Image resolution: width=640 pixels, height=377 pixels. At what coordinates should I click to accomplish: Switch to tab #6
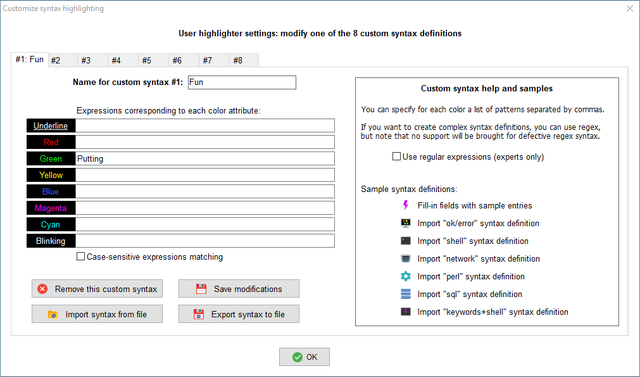tap(184, 60)
